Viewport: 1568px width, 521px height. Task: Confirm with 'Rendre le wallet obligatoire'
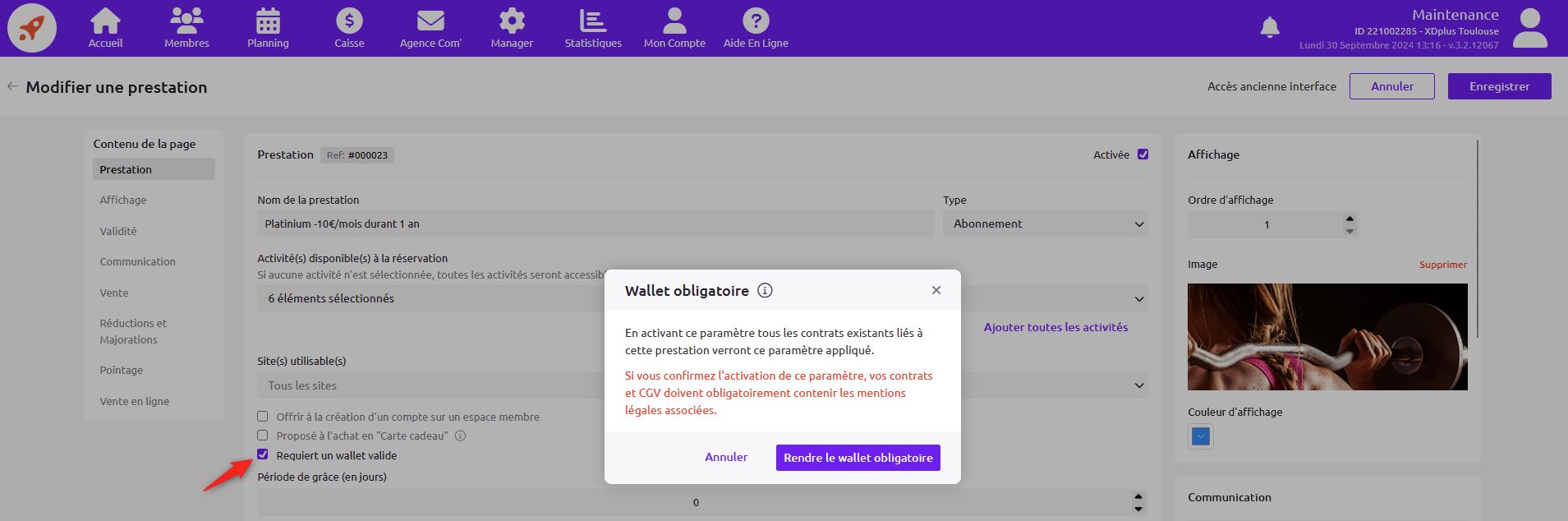click(x=858, y=458)
